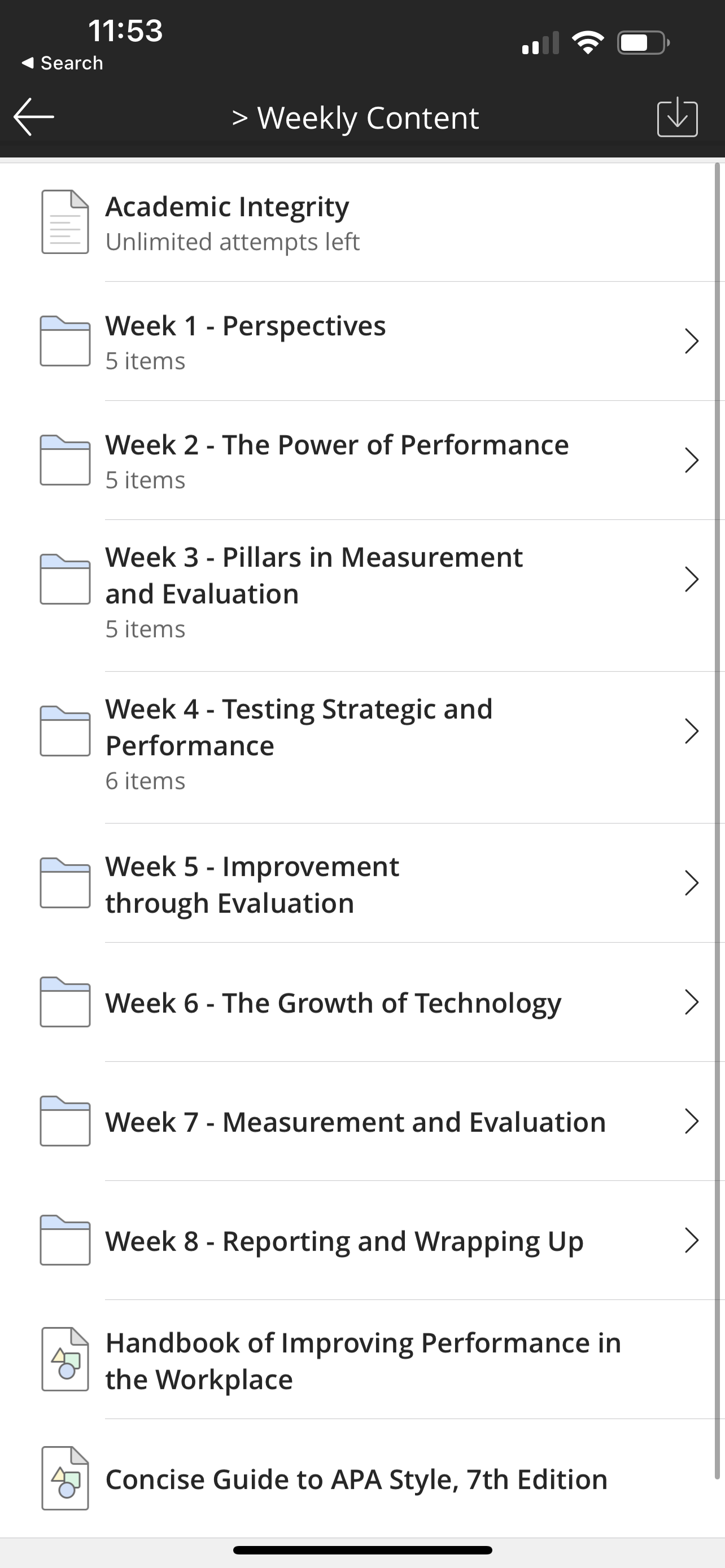Return to Search via status bar link
Screen dimensions: 725x1568
coord(62,63)
